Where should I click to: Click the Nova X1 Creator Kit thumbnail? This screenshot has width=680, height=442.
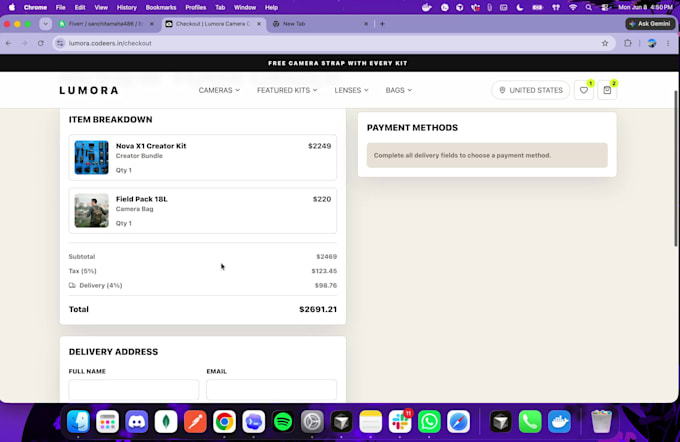[92, 157]
